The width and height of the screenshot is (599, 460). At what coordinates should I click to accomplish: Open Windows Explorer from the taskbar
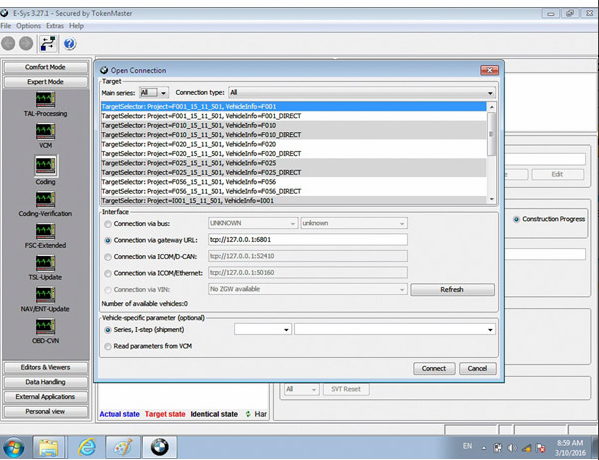pyautogui.click(x=48, y=447)
